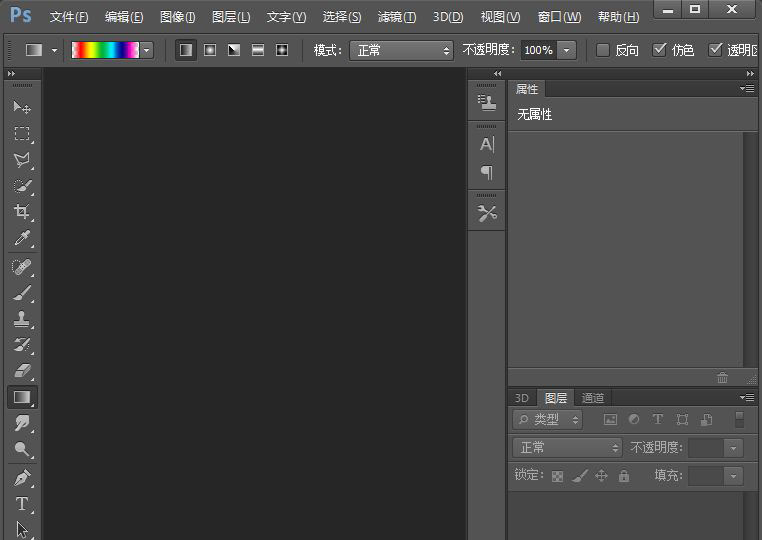Image resolution: width=762 pixels, height=540 pixels.
Task: Open the gradient picker dropdown arrow
Action: tap(147, 50)
